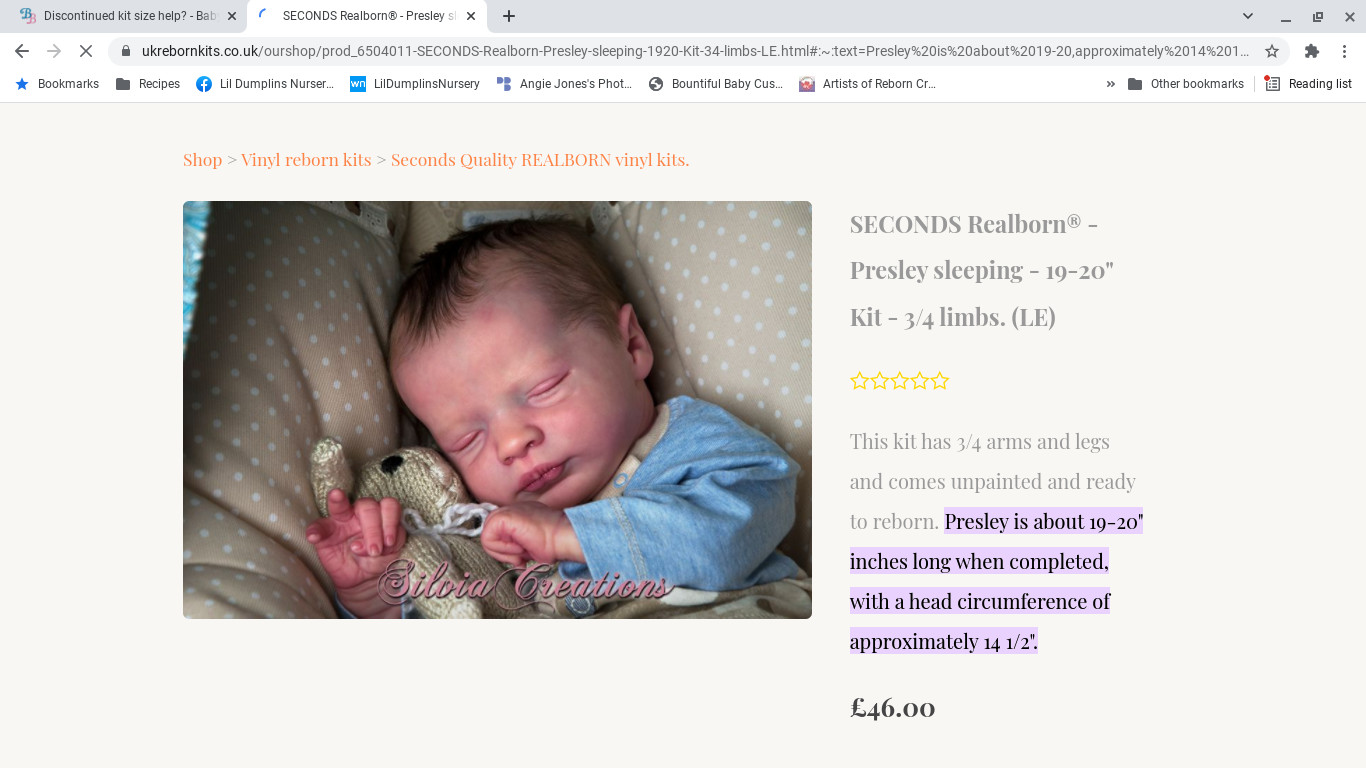Go to the Shop breadcrumb link

(202, 160)
